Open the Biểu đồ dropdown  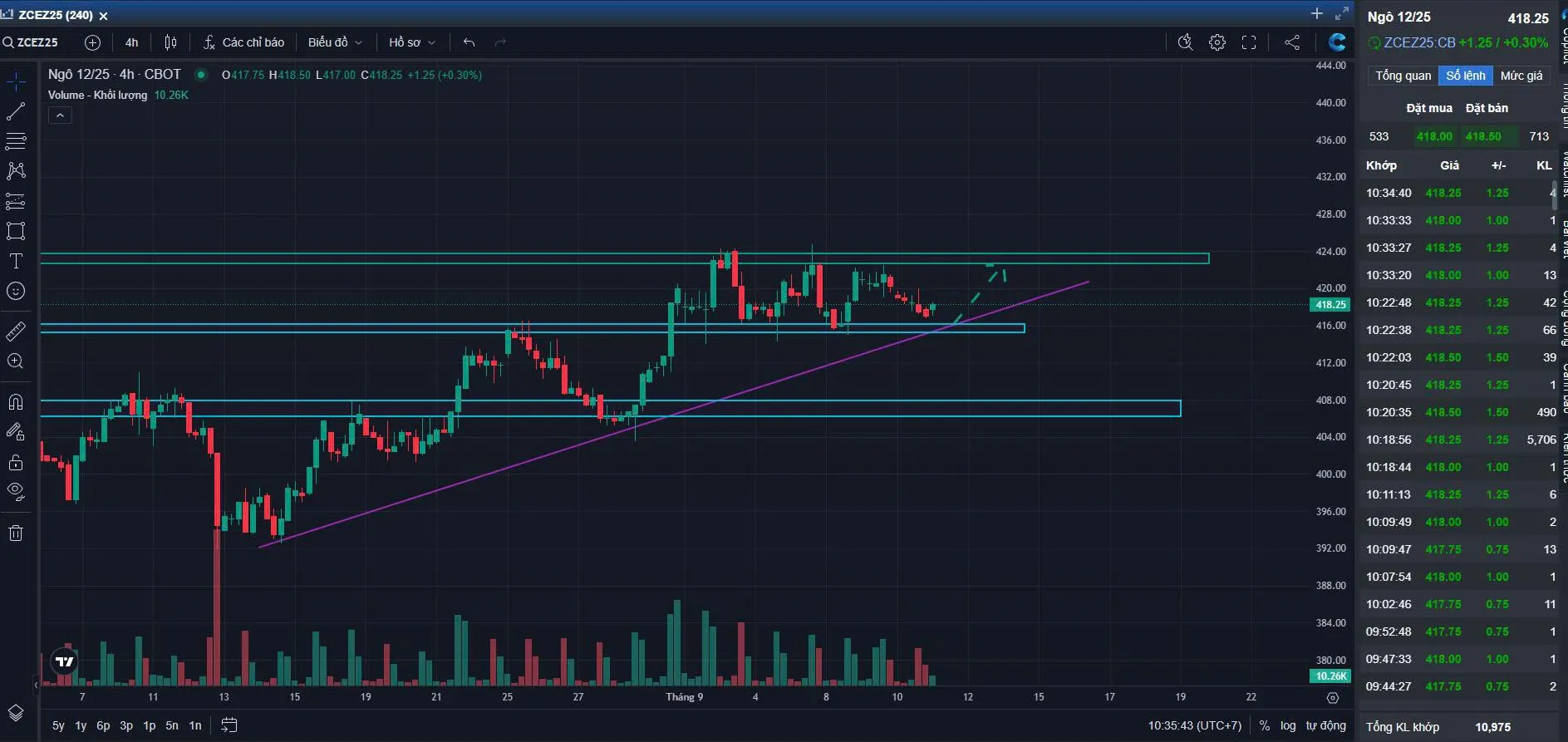[x=335, y=42]
